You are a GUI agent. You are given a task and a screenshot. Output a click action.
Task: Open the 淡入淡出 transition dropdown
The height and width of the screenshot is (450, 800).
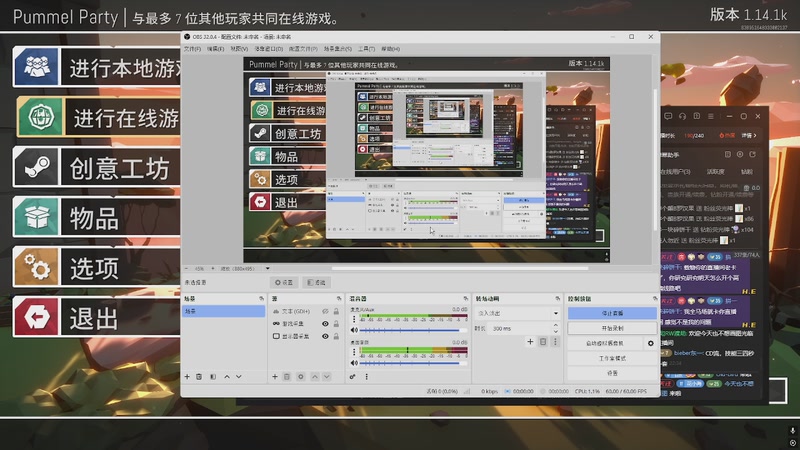(517, 313)
